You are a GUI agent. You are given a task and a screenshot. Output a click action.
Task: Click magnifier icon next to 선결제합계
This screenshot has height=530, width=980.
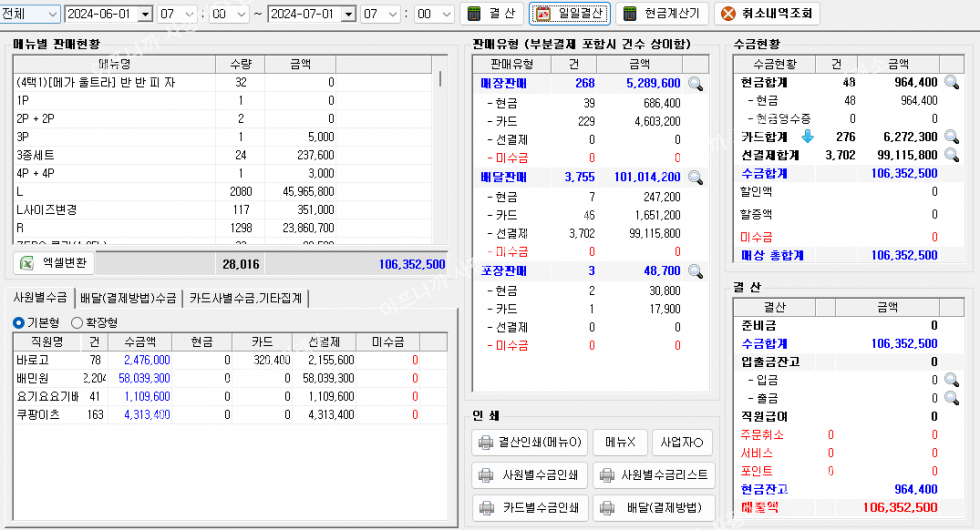coord(951,155)
